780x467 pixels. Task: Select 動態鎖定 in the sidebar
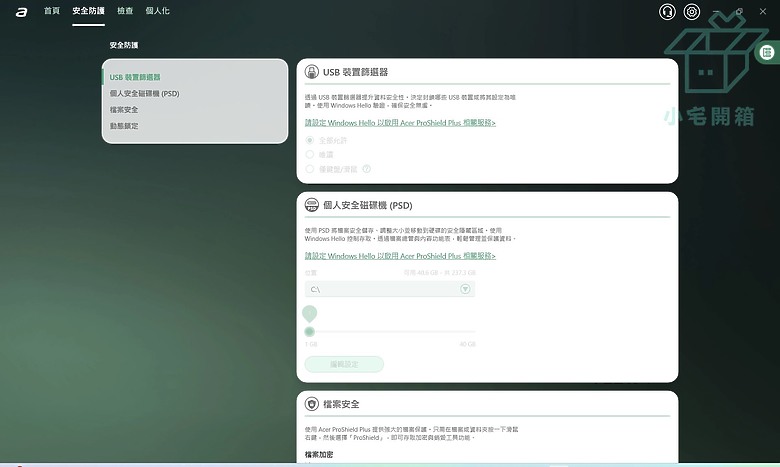[124, 126]
